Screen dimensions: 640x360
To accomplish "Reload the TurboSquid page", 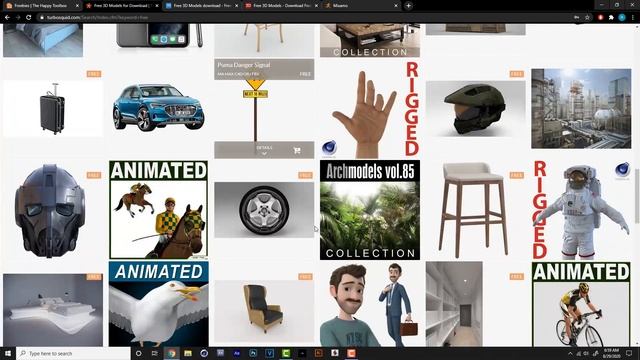I will pyautogui.click(x=29, y=18).
